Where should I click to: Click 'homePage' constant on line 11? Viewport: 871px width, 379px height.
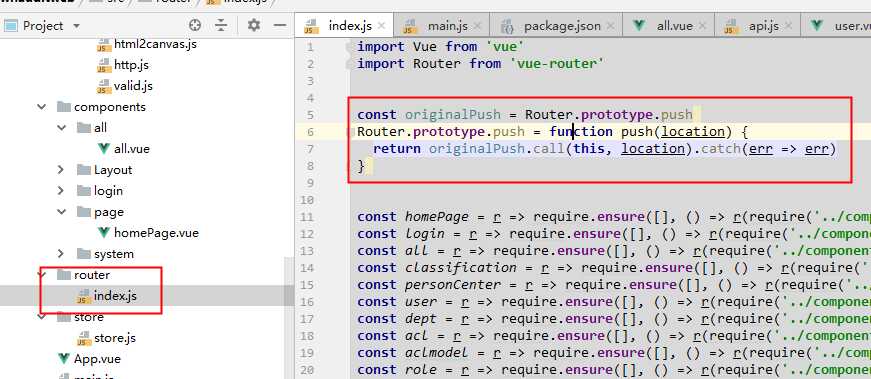(437, 217)
